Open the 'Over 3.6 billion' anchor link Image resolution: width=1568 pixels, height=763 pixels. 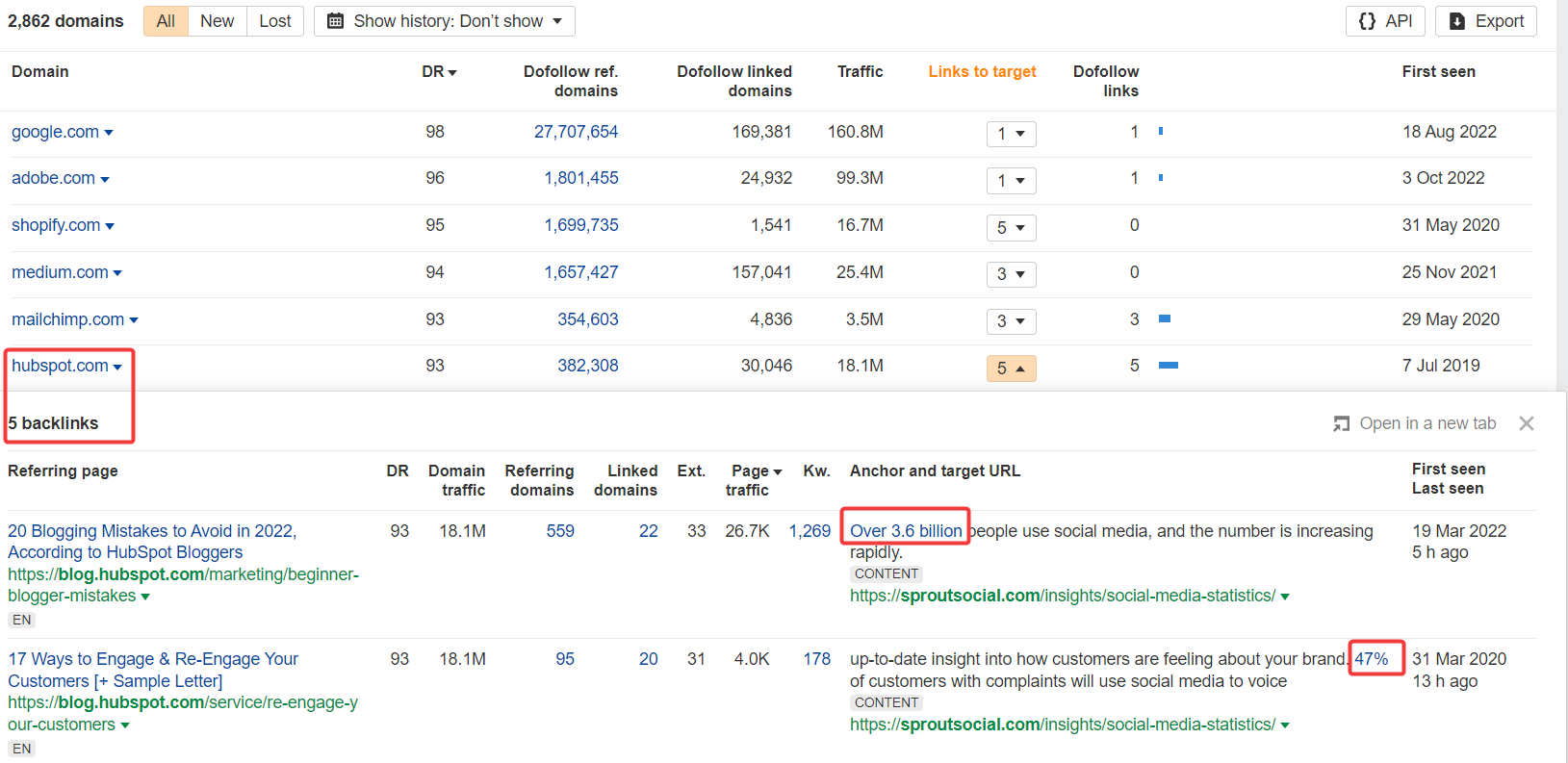pyautogui.click(x=905, y=531)
